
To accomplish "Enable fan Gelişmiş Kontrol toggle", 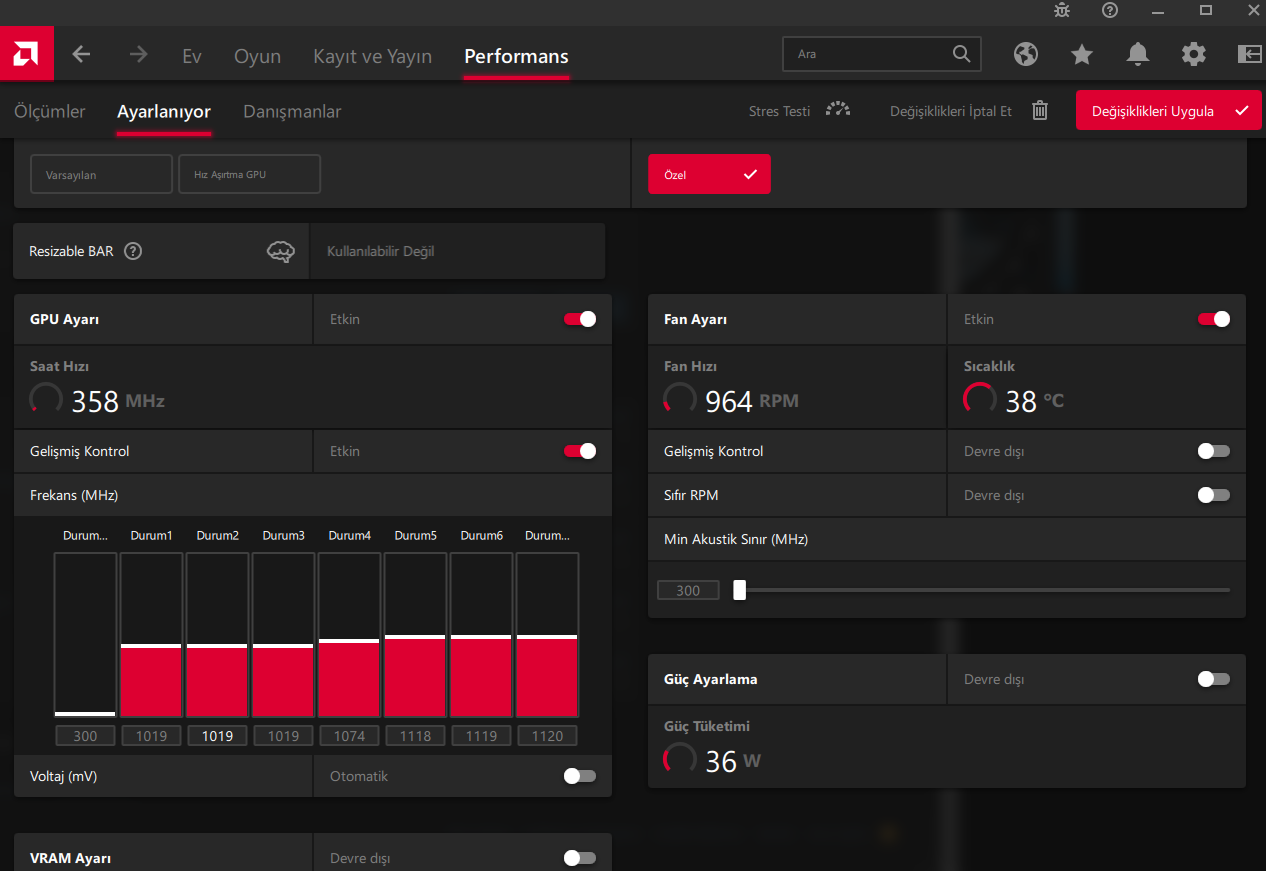I will [x=1213, y=451].
